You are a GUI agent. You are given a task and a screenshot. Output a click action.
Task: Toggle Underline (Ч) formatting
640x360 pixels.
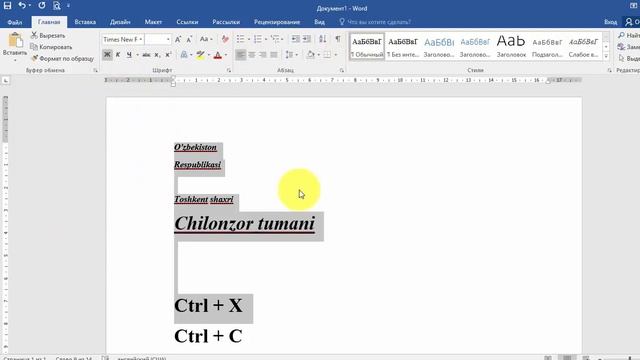[129, 55]
